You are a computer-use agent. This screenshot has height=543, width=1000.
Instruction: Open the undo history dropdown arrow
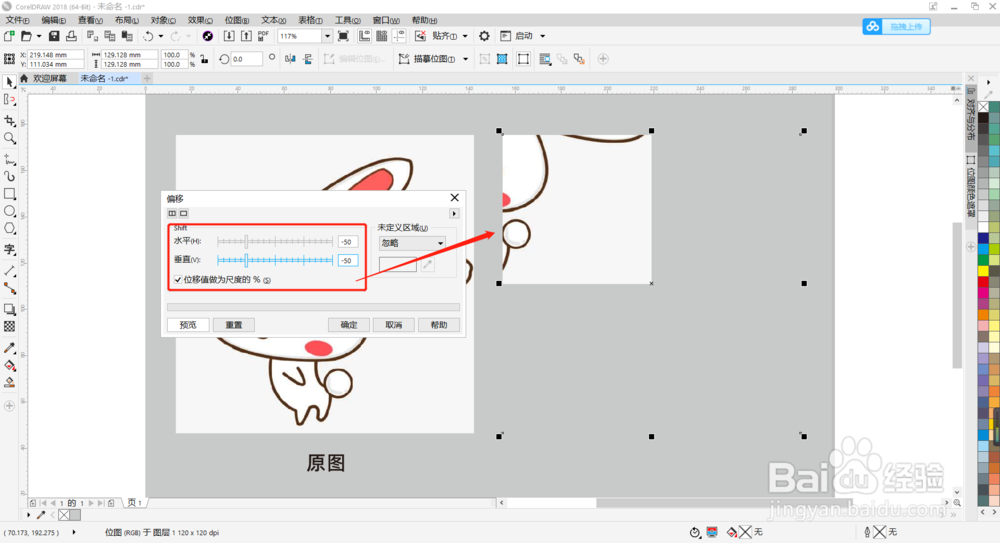(161, 36)
